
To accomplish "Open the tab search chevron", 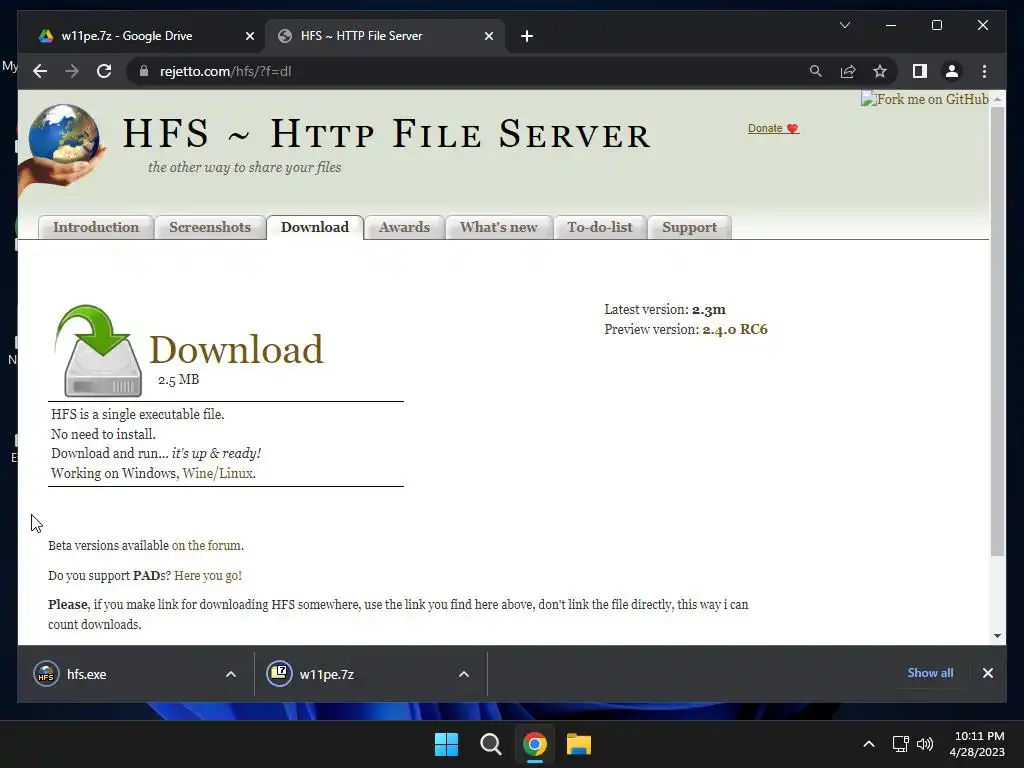I will 844,25.
